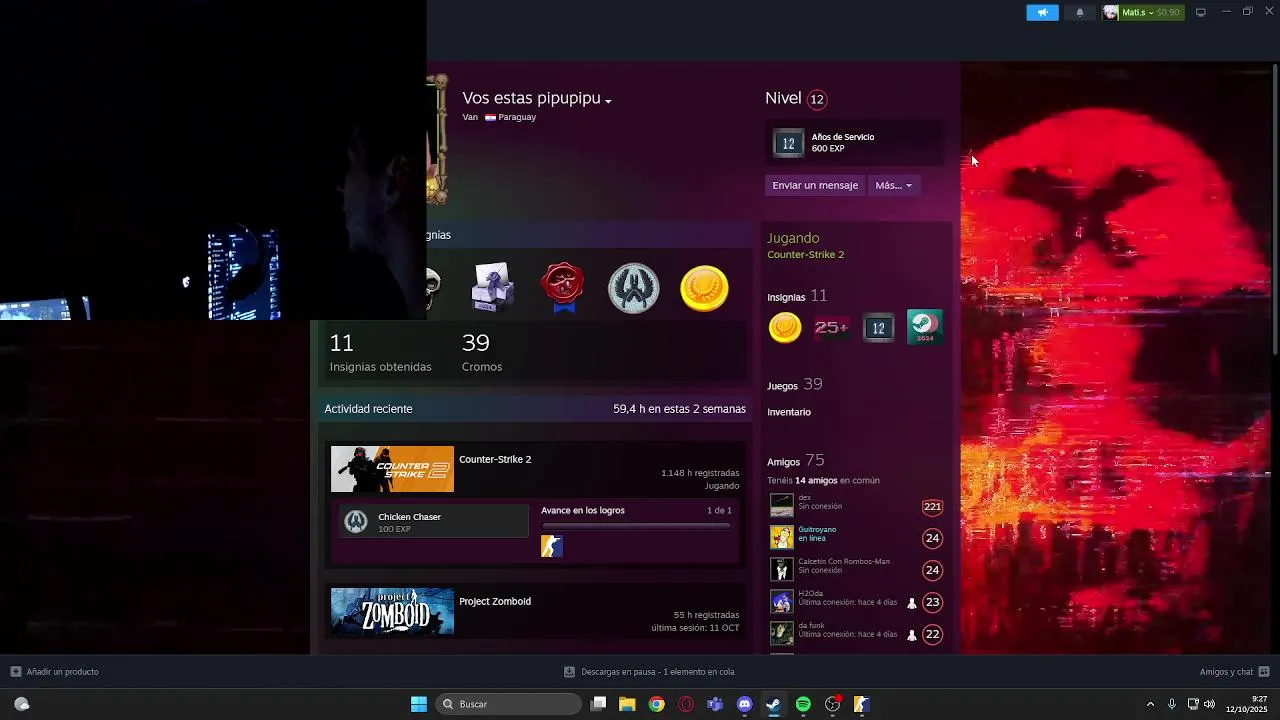This screenshot has width=1280, height=720.
Task: Open the Counter-Strike 2 title link
Action: click(x=495, y=459)
